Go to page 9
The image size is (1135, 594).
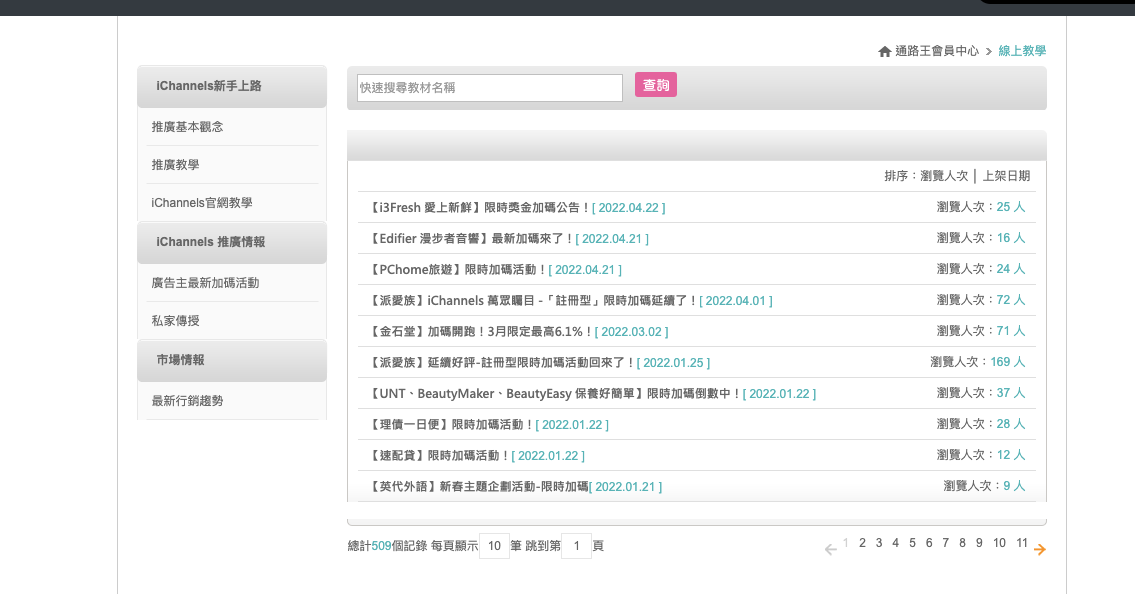(x=979, y=543)
